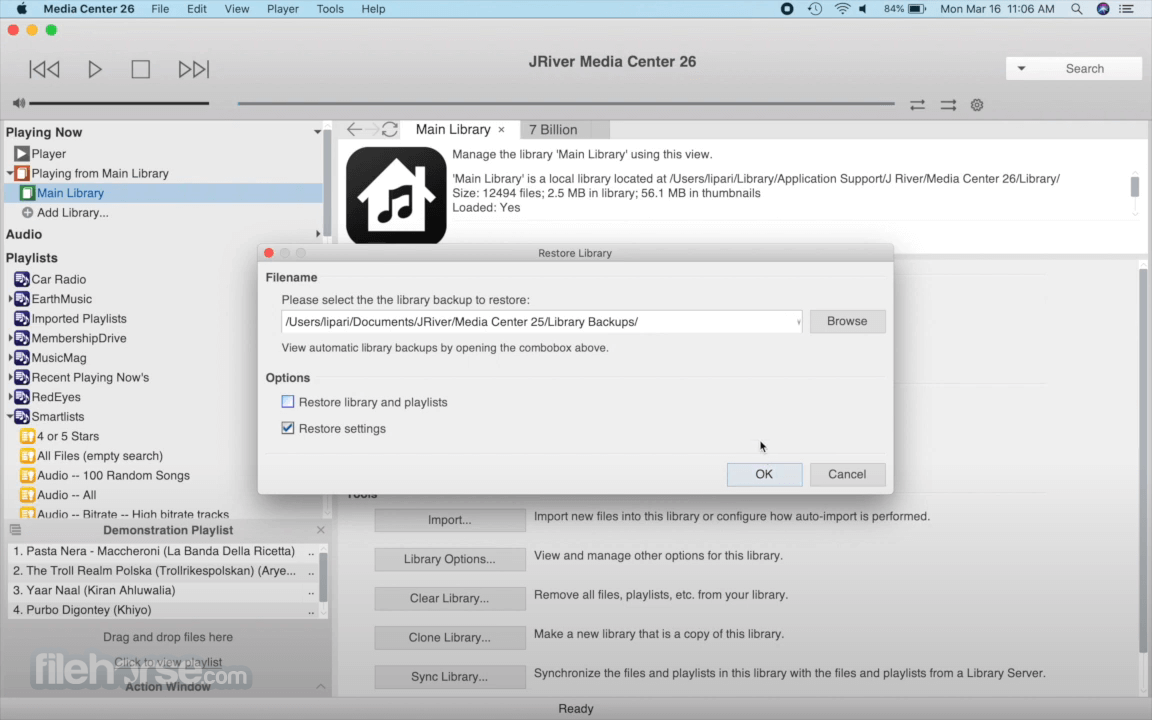Expand the RedEyes playlist group
The width and height of the screenshot is (1152, 720).
point(10,397)
